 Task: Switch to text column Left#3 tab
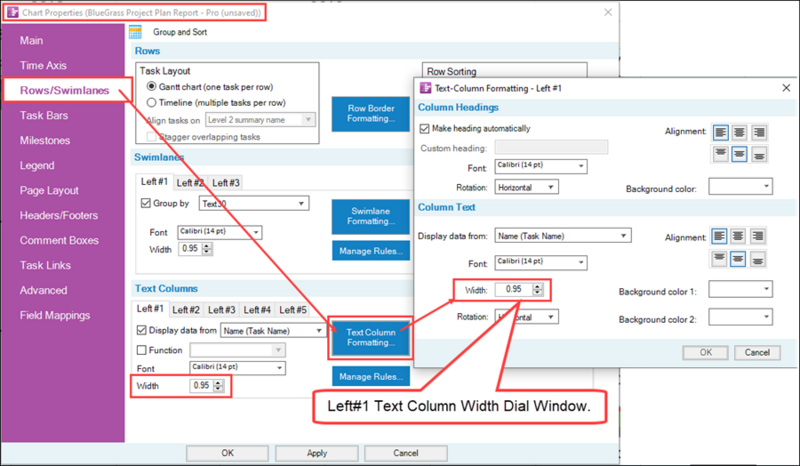[221, 310]
